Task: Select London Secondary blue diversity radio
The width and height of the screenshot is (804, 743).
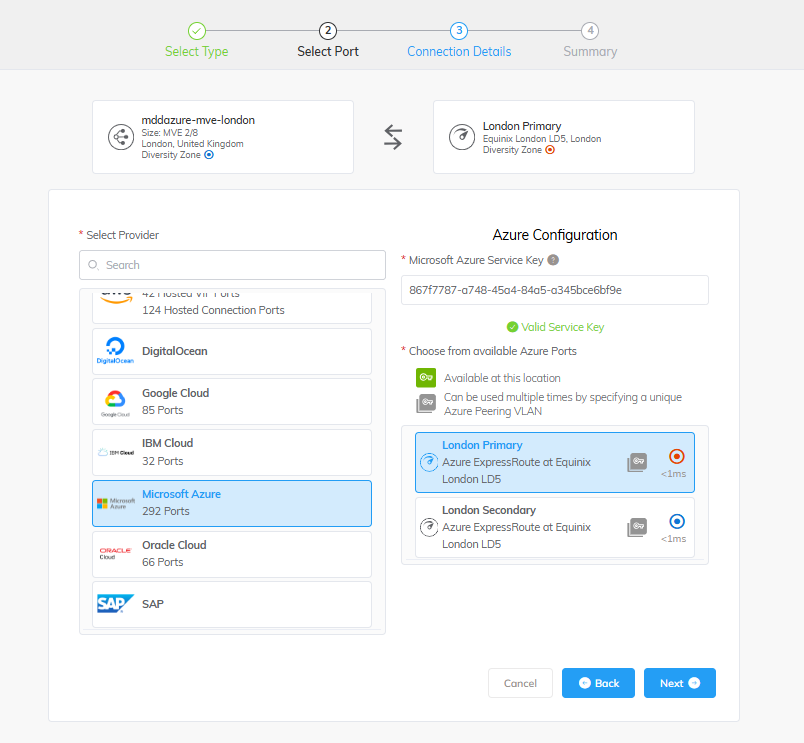Action: coord(677,521)
